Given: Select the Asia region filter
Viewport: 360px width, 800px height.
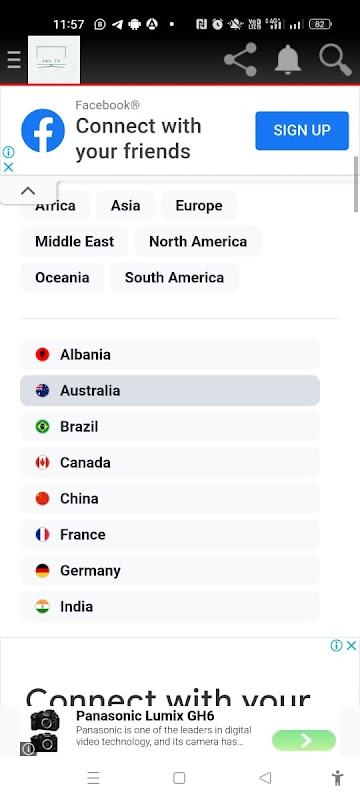Looking at the screenshot, I should point(125,206).
